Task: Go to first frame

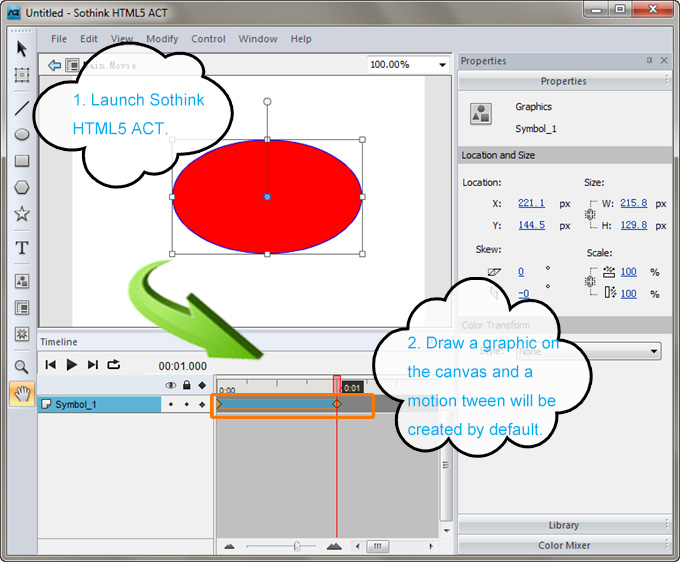Action: 50,365
